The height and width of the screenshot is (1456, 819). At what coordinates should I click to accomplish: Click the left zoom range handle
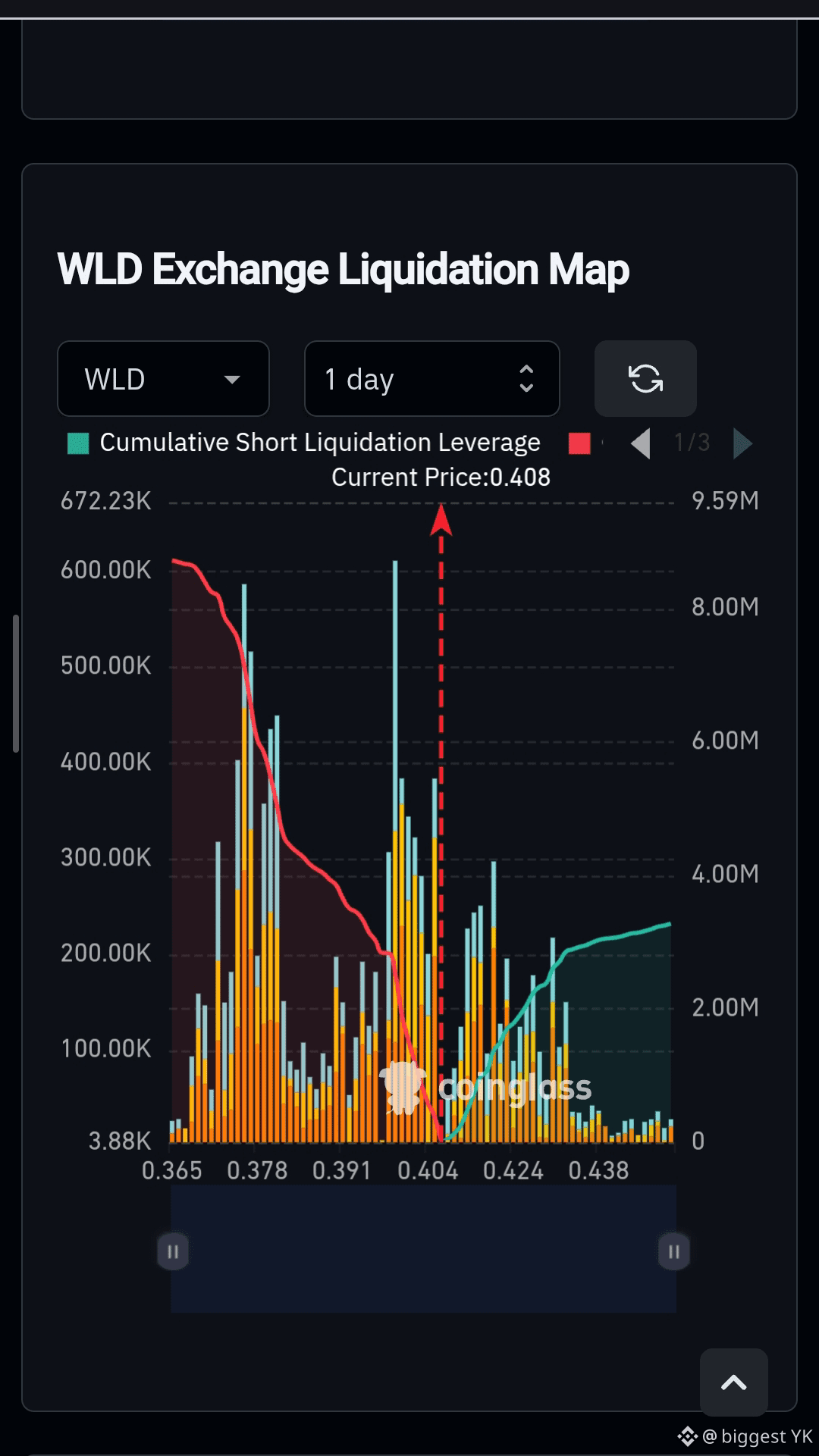coord(173,1251)
